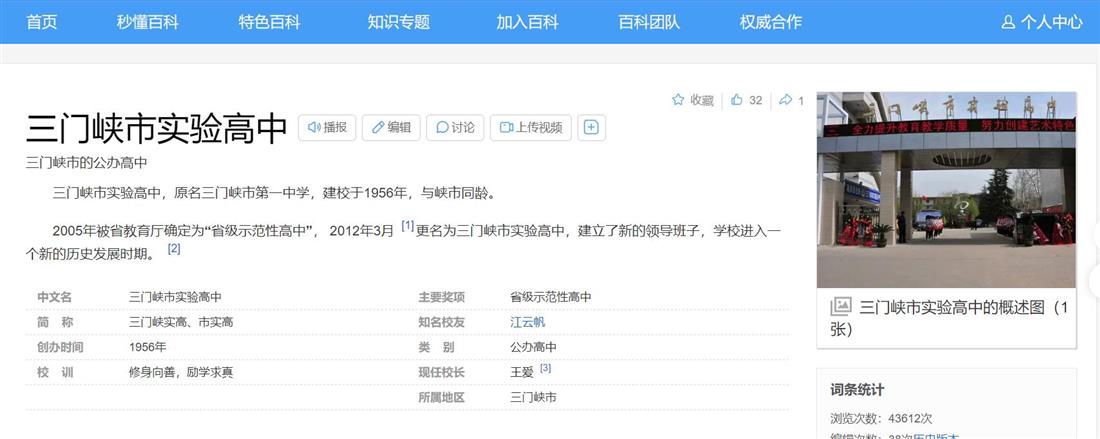Screen dimensions: 1100x439
Task: Click the entry title 三门峡市实验高中
Action: pyautogui.click(x=157, y=129)
